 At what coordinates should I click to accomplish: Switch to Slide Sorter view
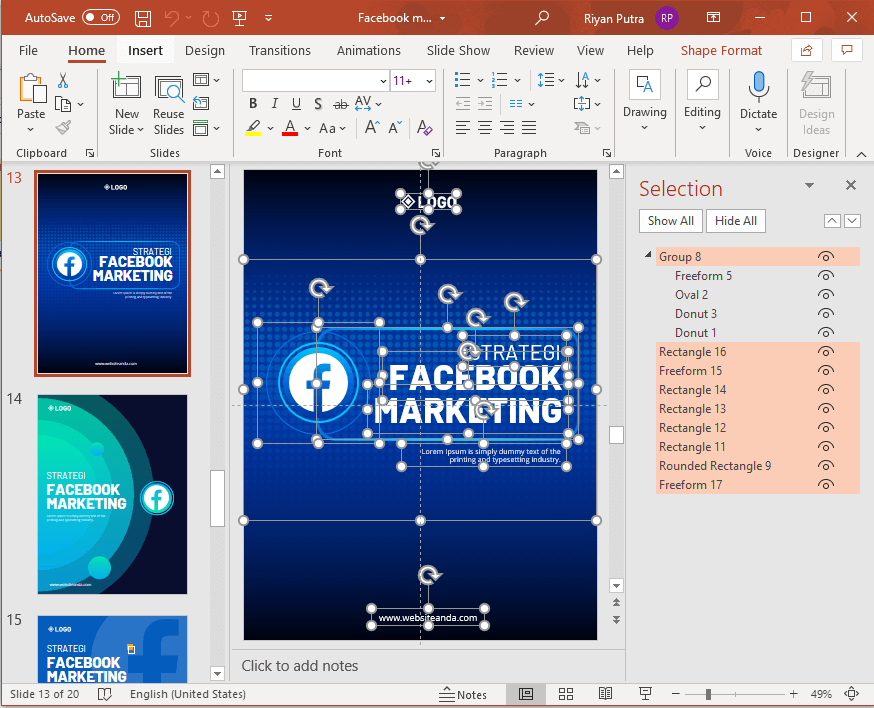coord(566,694)
